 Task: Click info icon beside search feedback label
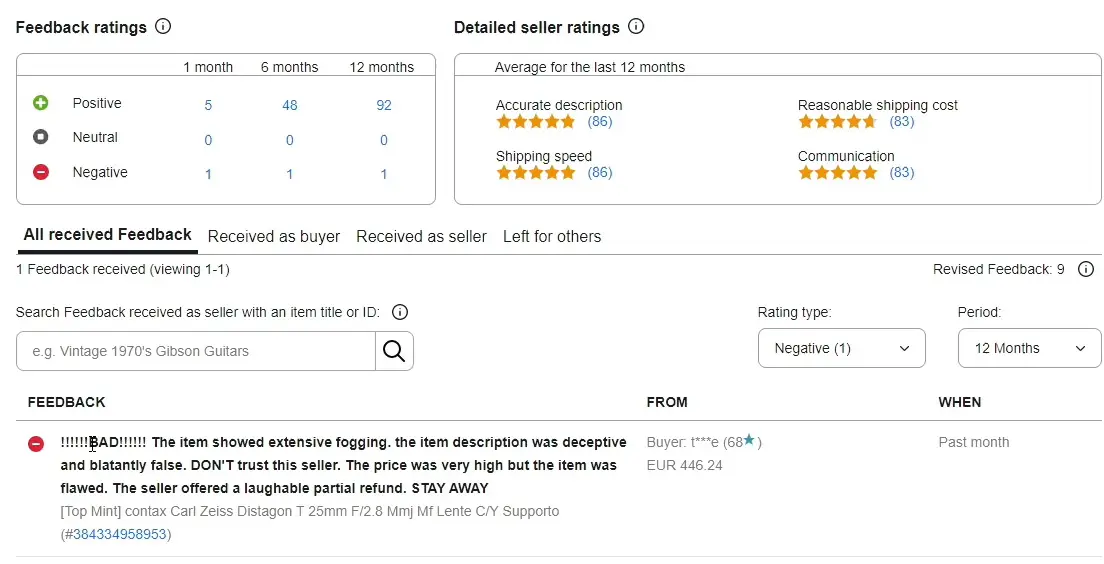[x=400, y=312]
